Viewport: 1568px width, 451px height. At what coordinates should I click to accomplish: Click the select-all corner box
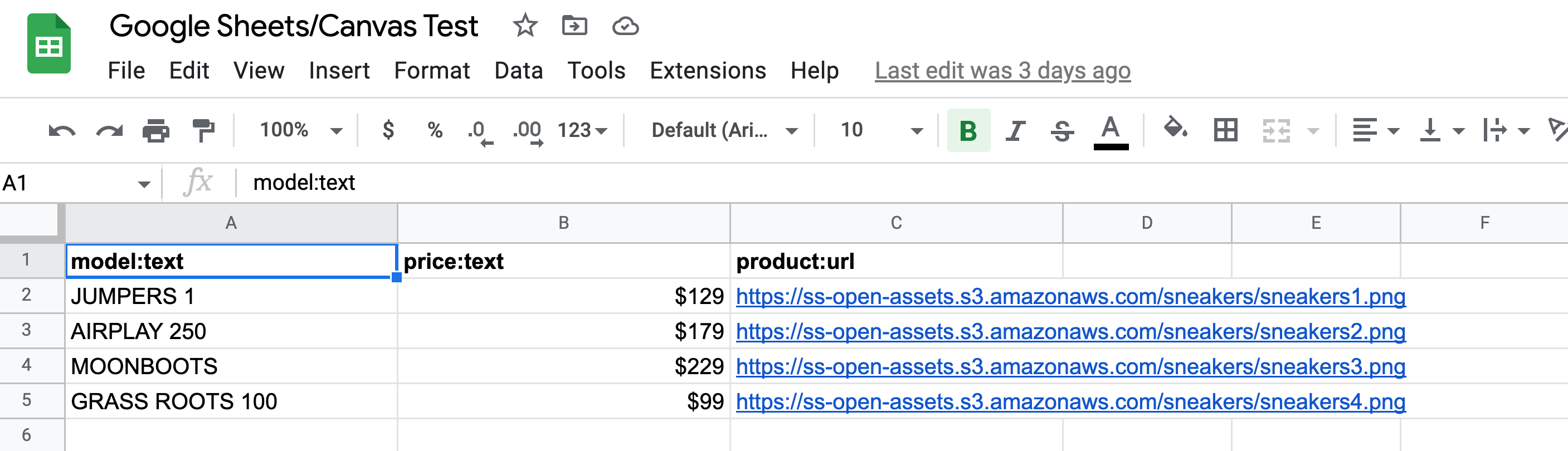[32, 223]
